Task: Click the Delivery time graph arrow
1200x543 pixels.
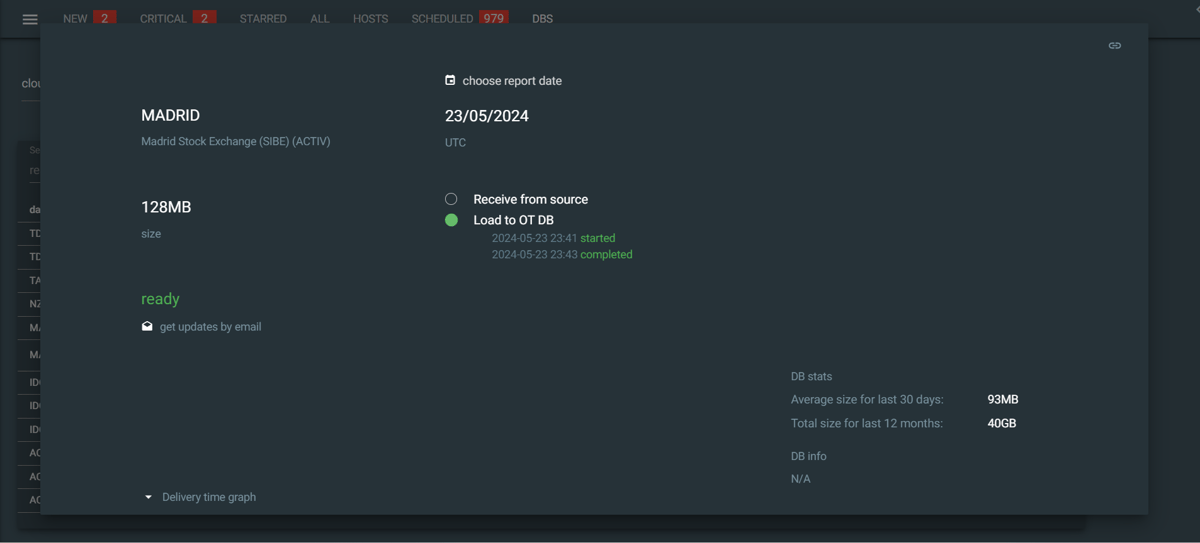Action: pyautogui.click(x=148, y=497)
